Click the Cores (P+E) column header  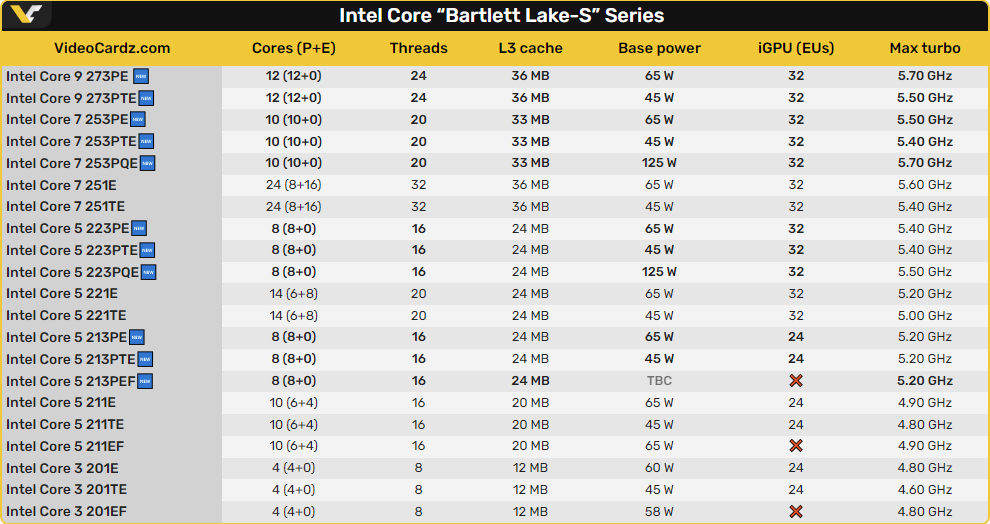[x=293, y=48]
